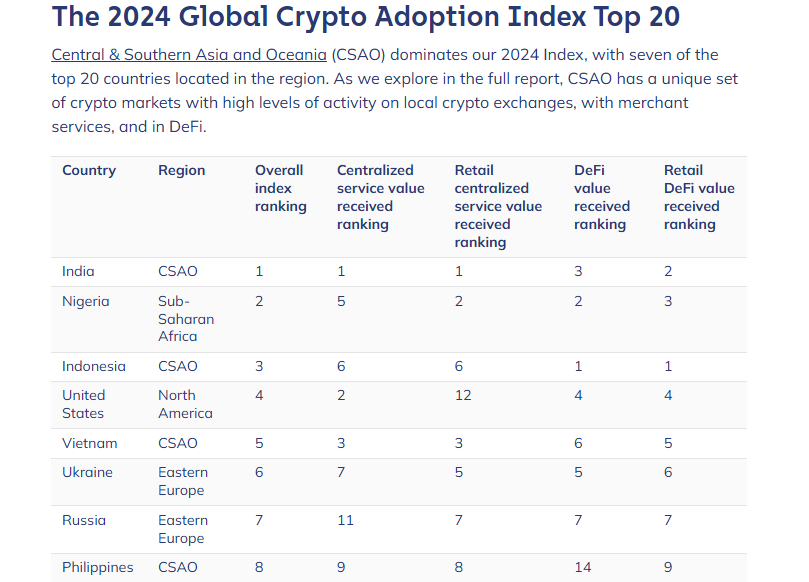Screen dimensions: 809x582
Task: Select the Philippines country cell
Action: (98, 567)
